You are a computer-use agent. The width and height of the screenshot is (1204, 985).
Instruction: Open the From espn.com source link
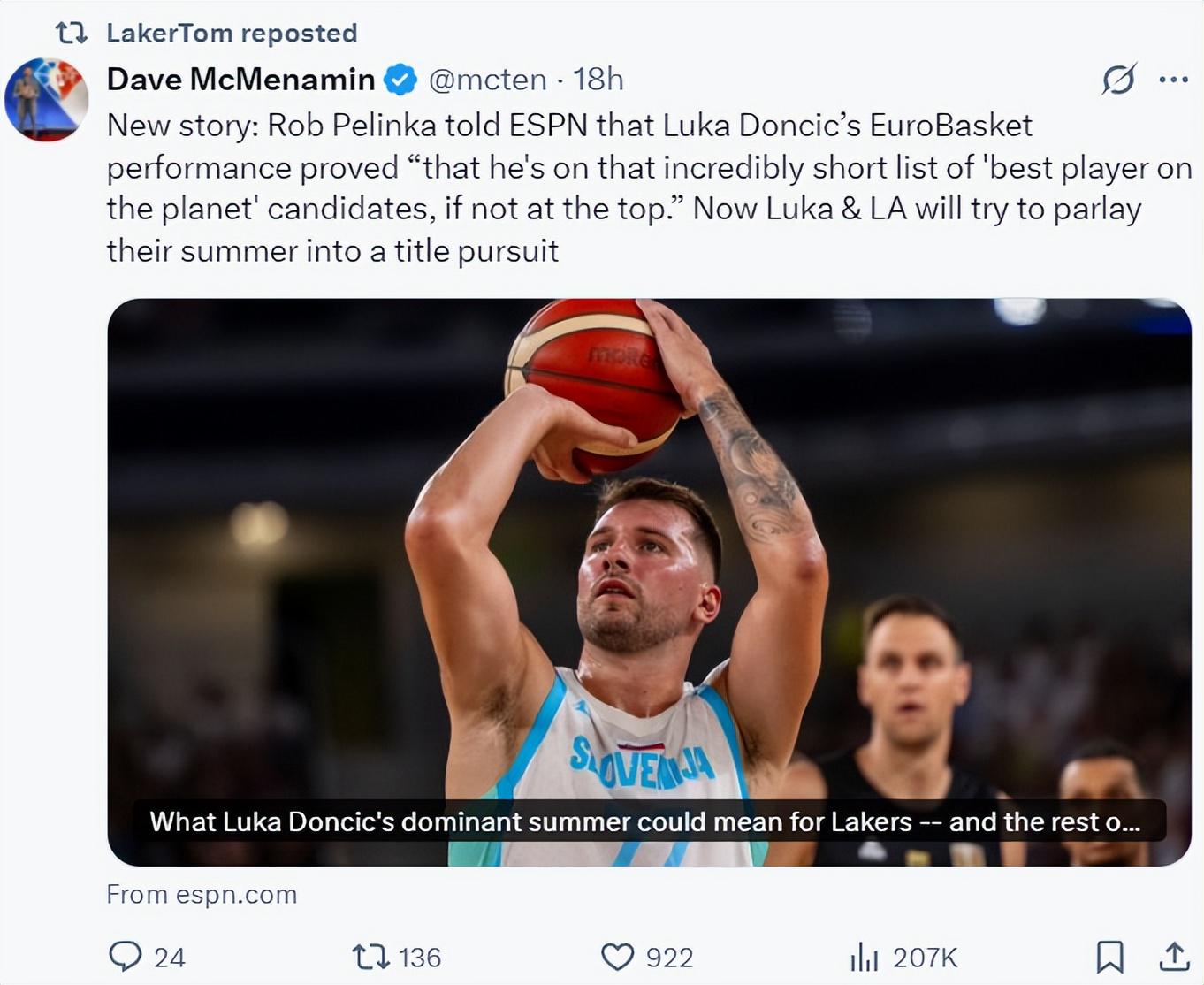coord(202,894)
